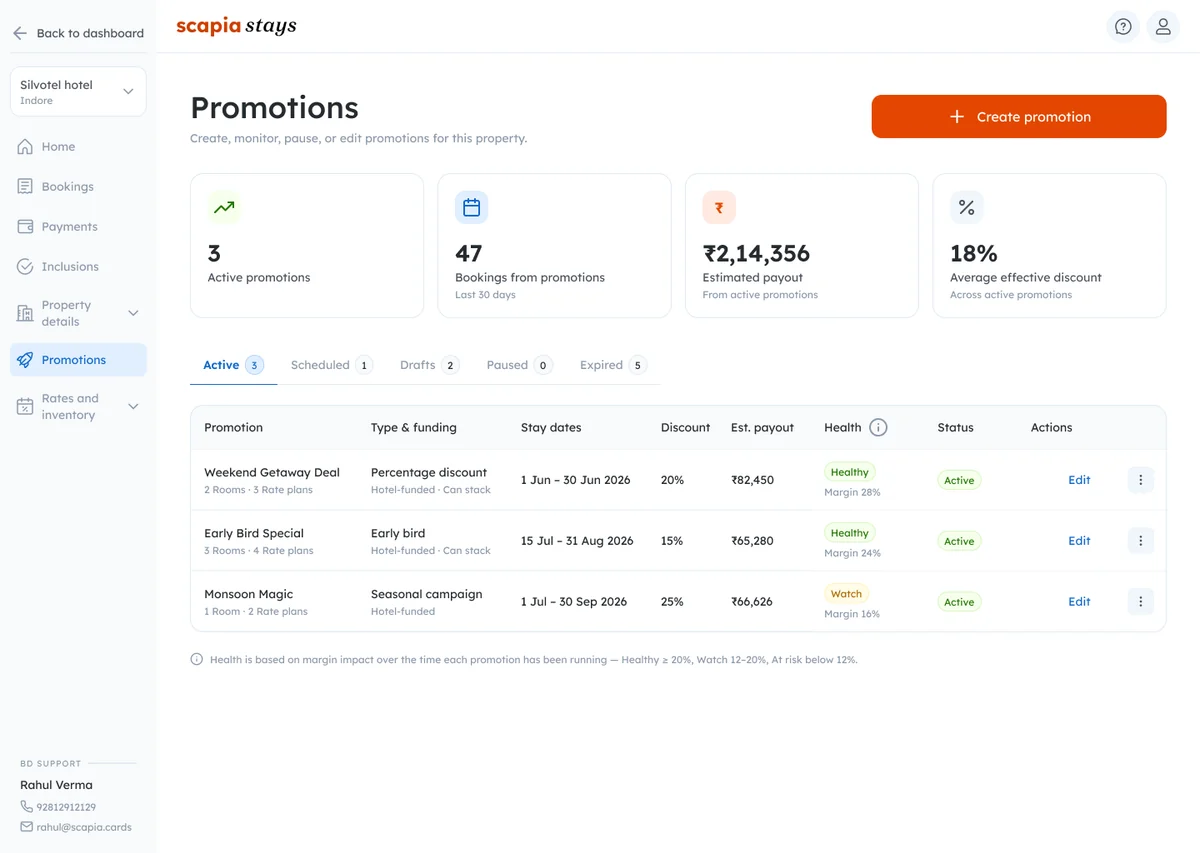The image size is (1200, 853).
Task: Click the blue calendar icon on Bookings card
Action: point(472,208)
